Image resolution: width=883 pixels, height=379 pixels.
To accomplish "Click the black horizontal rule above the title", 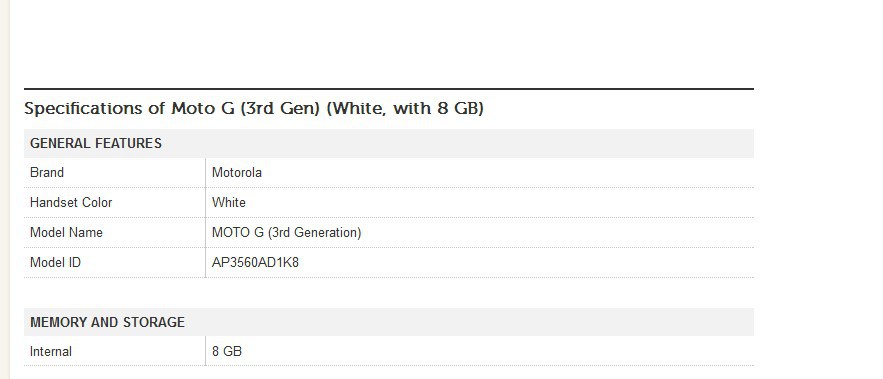I will pos(389,89).
